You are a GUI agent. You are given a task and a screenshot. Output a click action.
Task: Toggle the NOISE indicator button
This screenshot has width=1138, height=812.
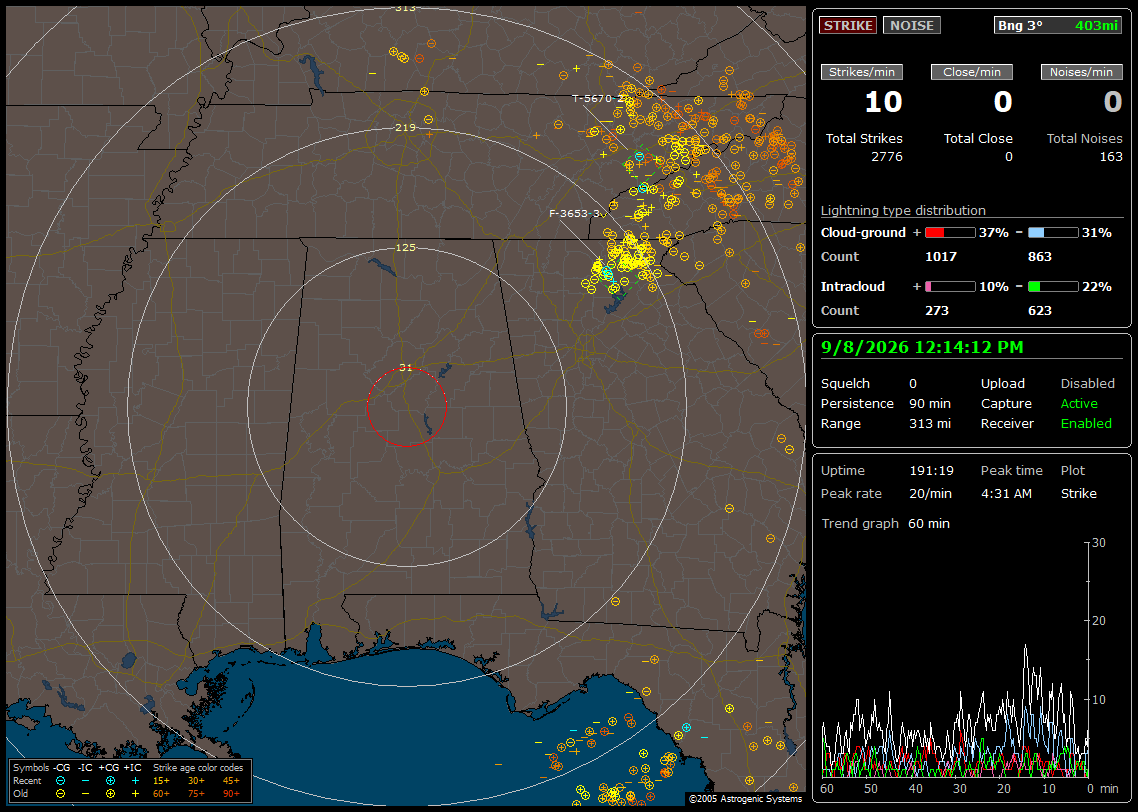912,25
